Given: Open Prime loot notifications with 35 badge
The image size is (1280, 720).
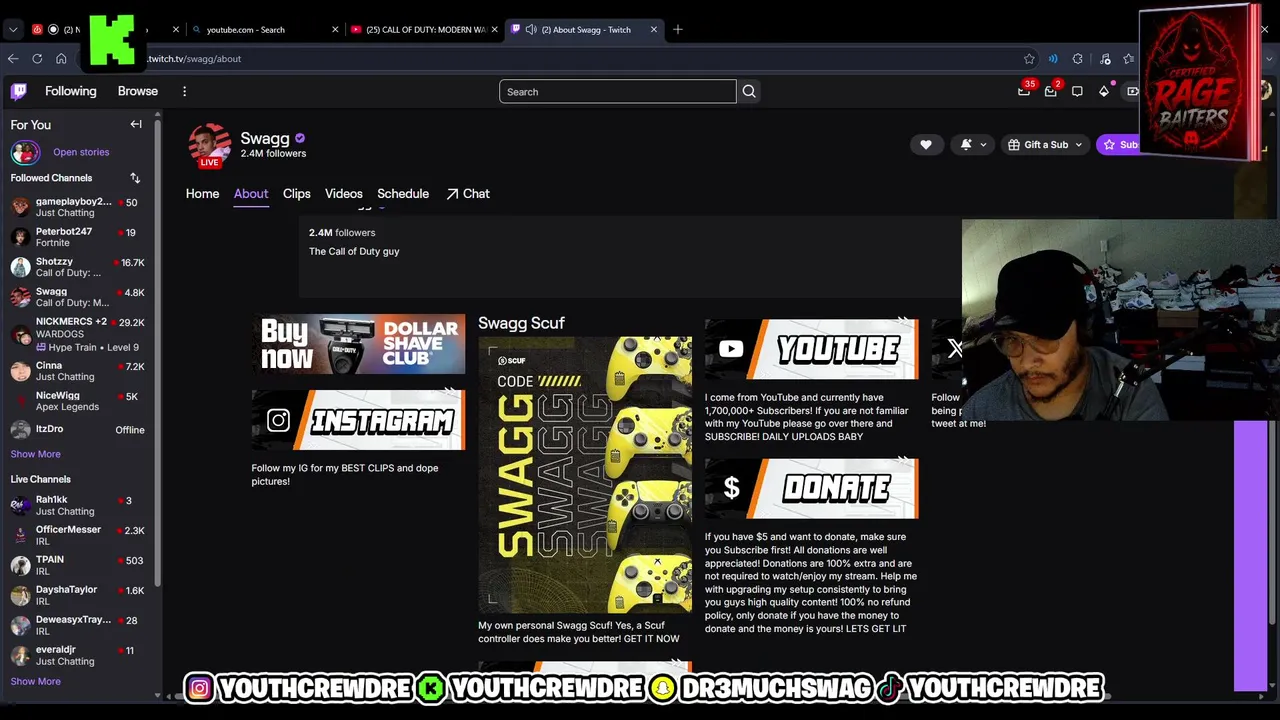Looking at the screenshot, I should pos(1024,91).
